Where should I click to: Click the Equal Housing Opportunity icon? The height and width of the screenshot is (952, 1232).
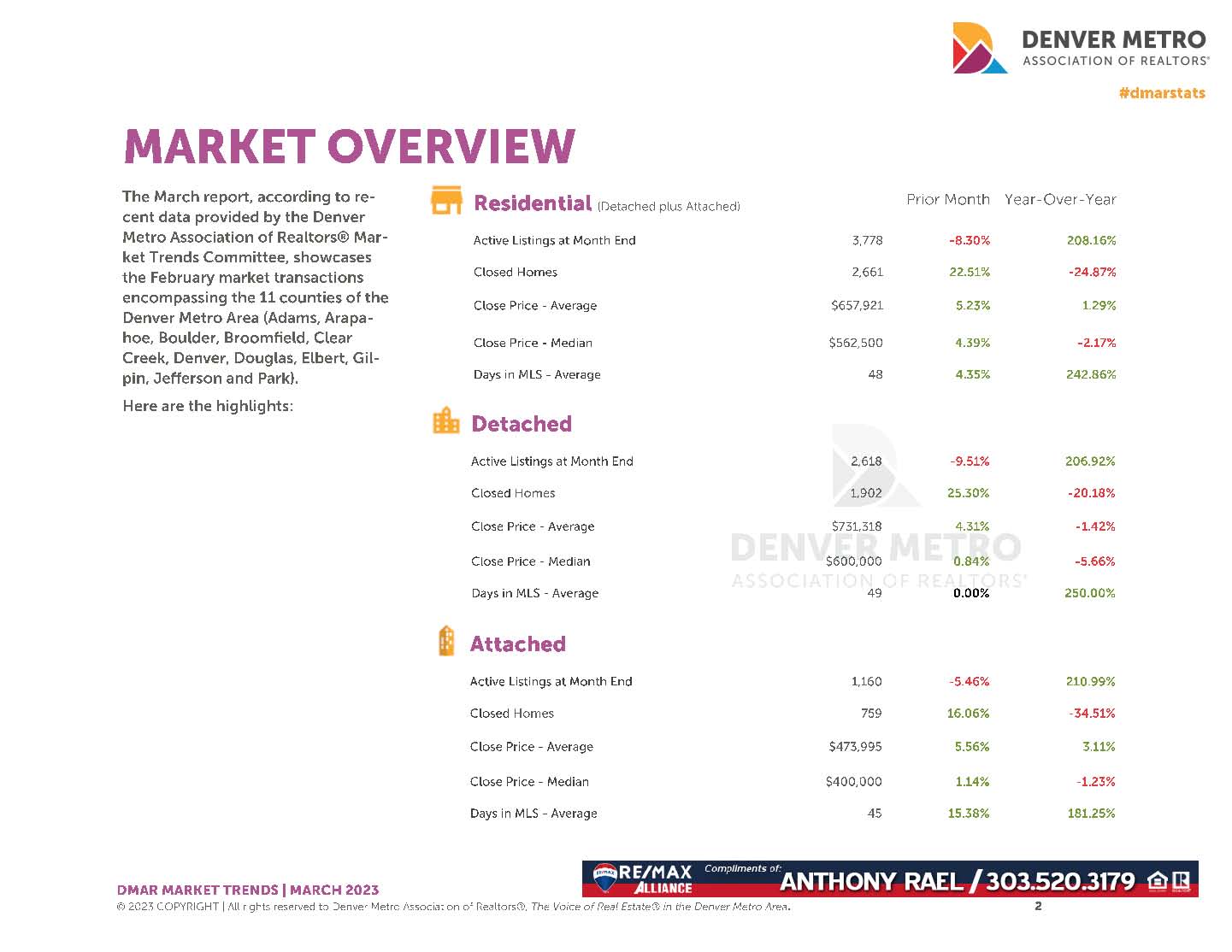pos(1158,881)
